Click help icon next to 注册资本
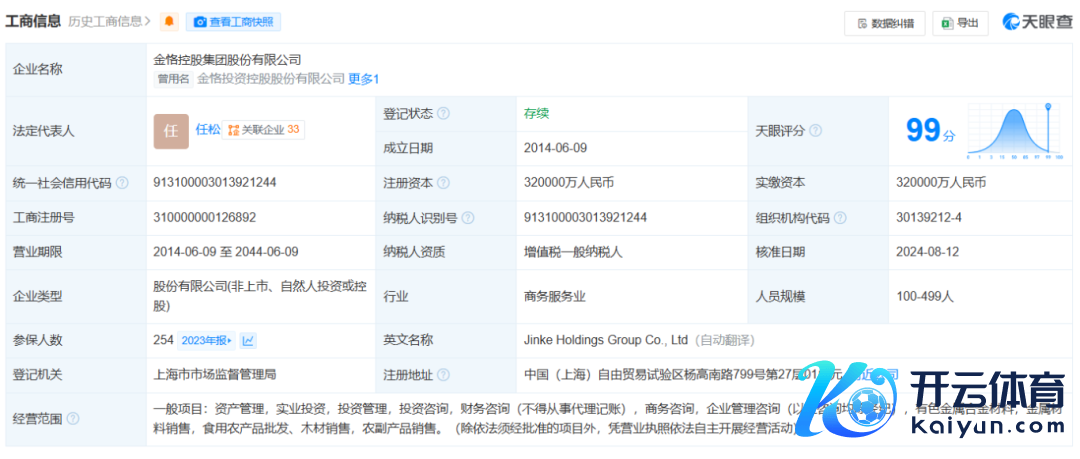Screen dimensions: 1080x459 click(x=443, y=183)
